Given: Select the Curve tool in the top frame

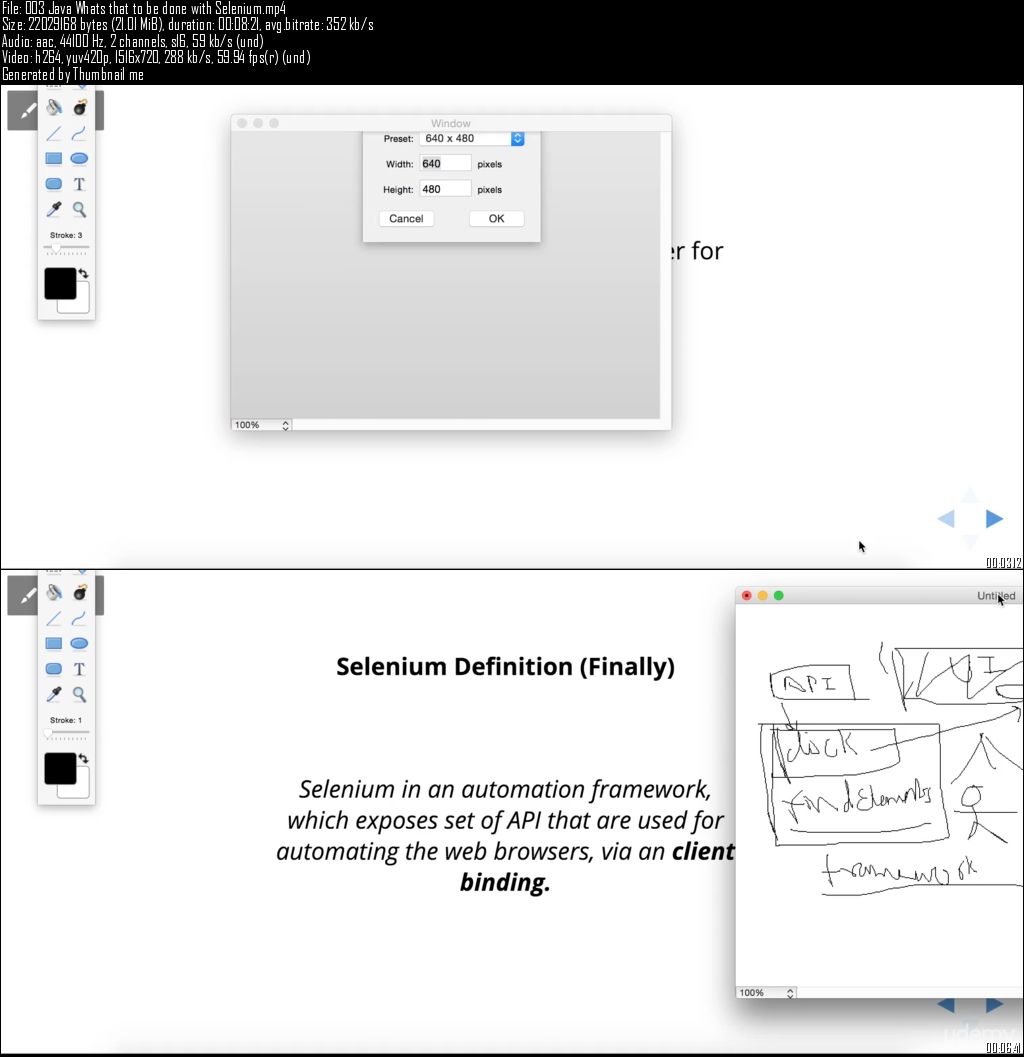Looking at the screenshot, I should 80,133.
